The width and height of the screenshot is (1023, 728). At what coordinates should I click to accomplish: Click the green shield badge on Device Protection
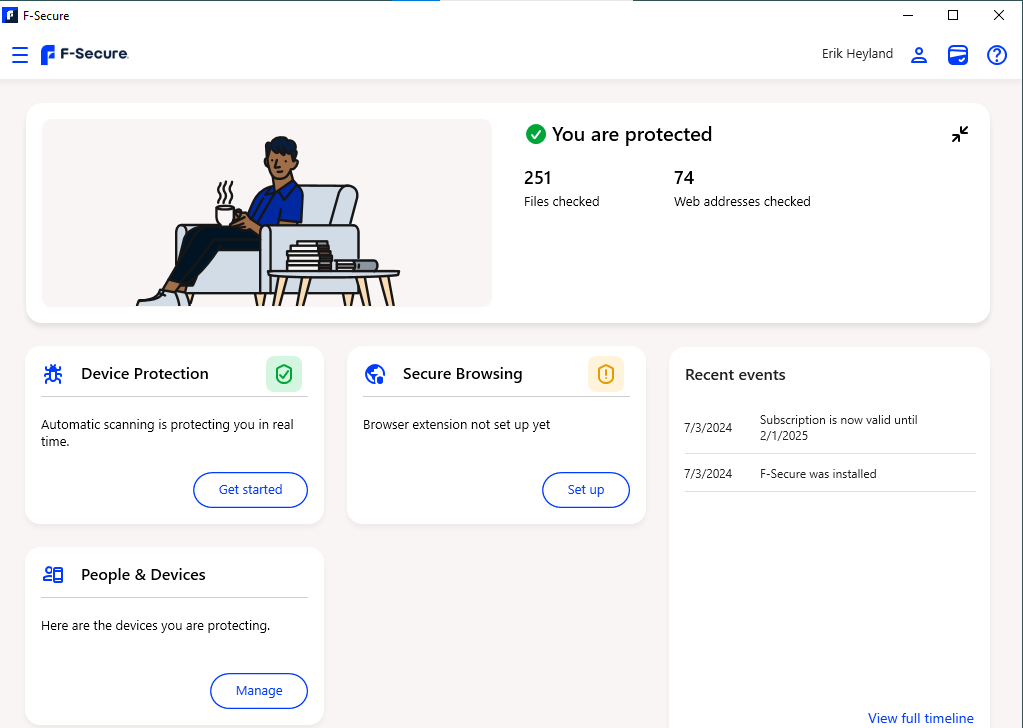(284, 373)
